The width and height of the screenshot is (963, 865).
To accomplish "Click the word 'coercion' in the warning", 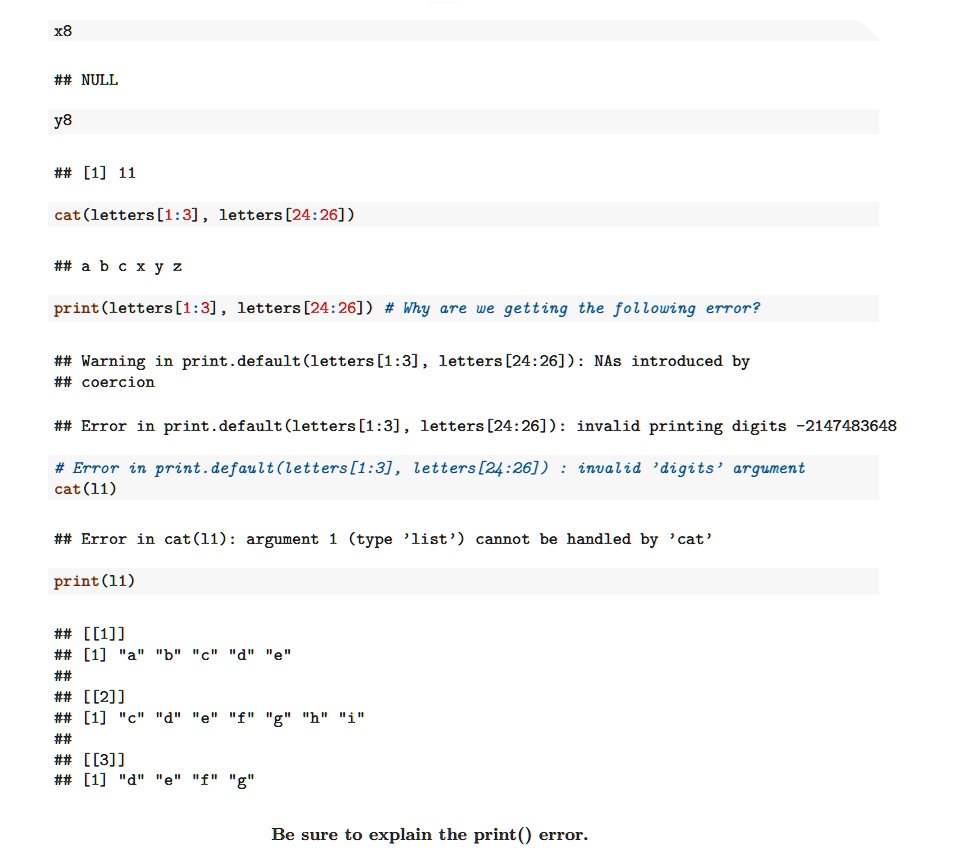I will click(x=118, y=382).
